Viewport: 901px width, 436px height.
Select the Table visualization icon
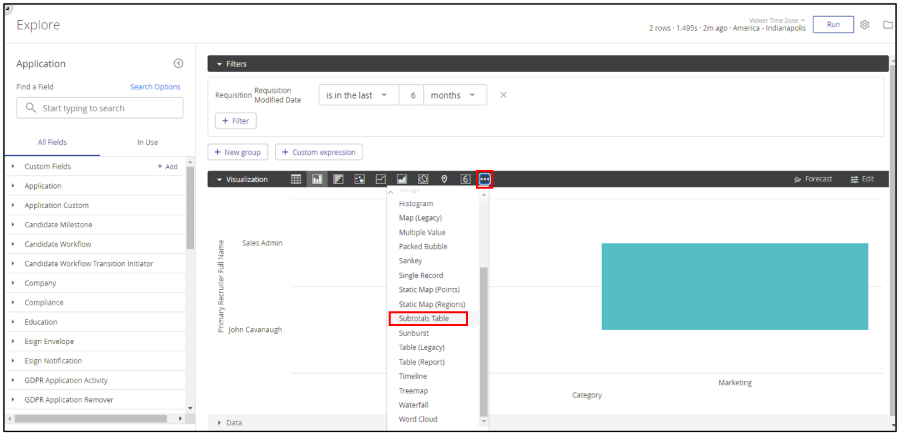click(x=296, y=179)
